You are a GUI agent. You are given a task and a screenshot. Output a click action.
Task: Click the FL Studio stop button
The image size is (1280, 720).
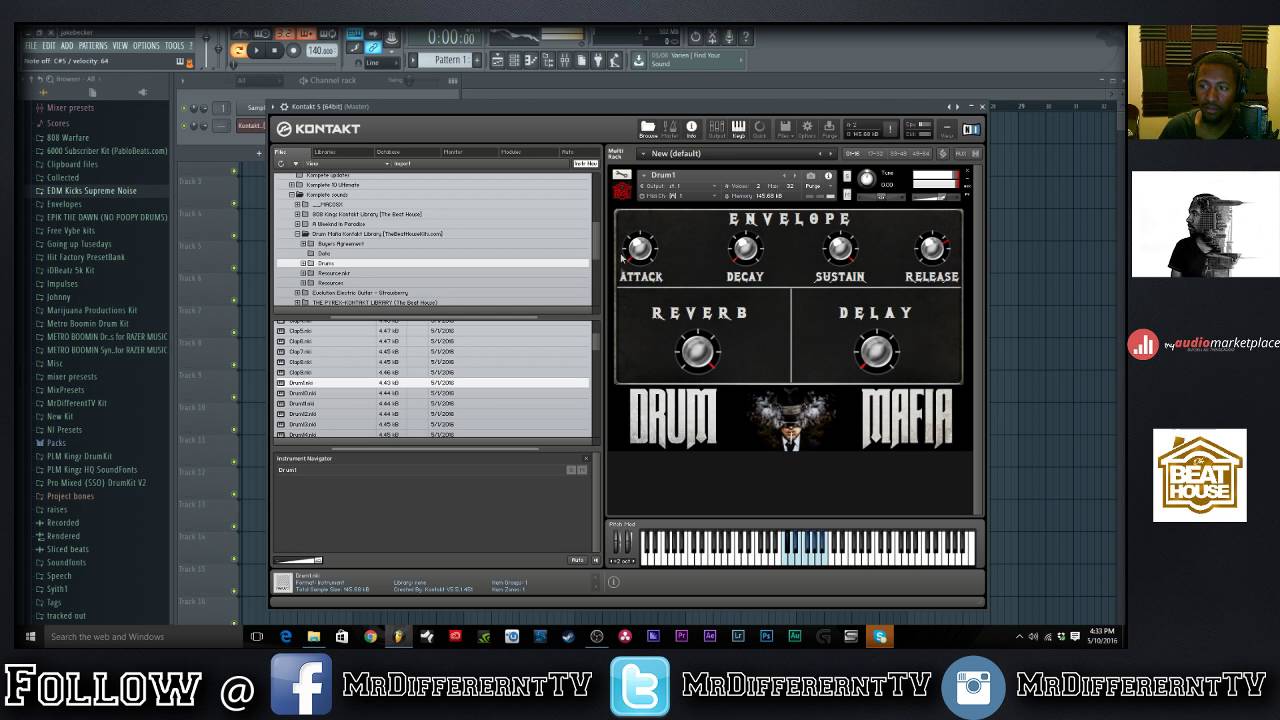pos(274,50)
